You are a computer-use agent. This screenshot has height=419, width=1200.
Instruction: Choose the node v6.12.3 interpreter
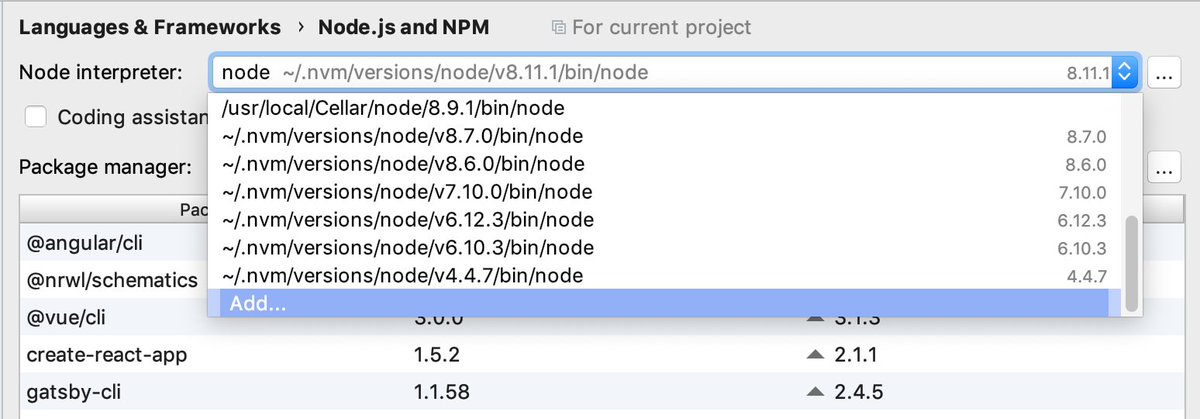658,219
